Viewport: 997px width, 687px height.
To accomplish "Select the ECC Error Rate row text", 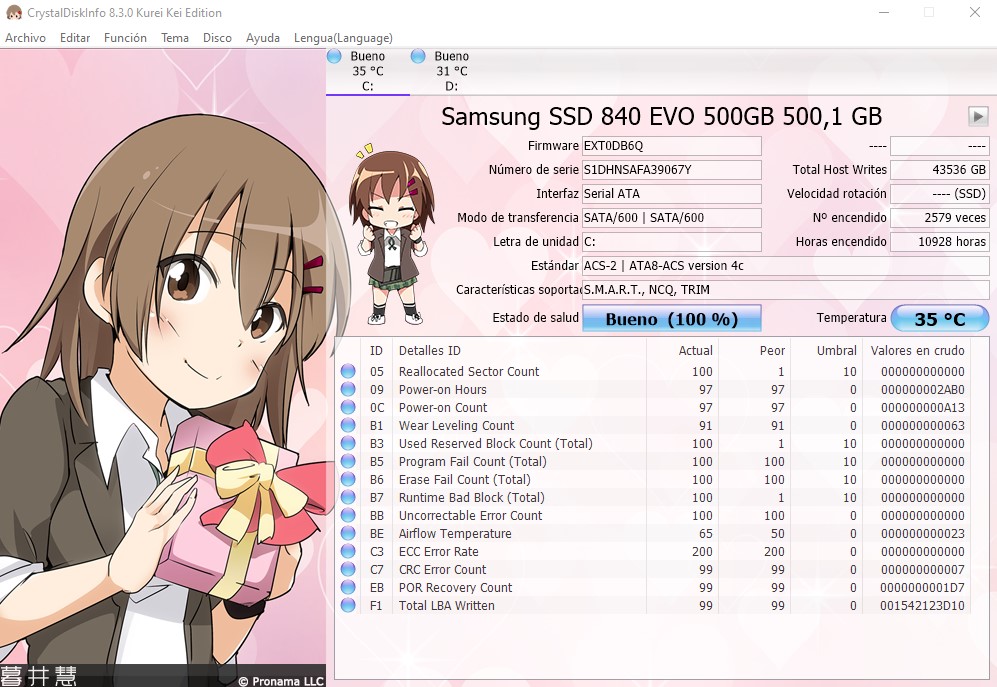I will (x=439, y=552).
